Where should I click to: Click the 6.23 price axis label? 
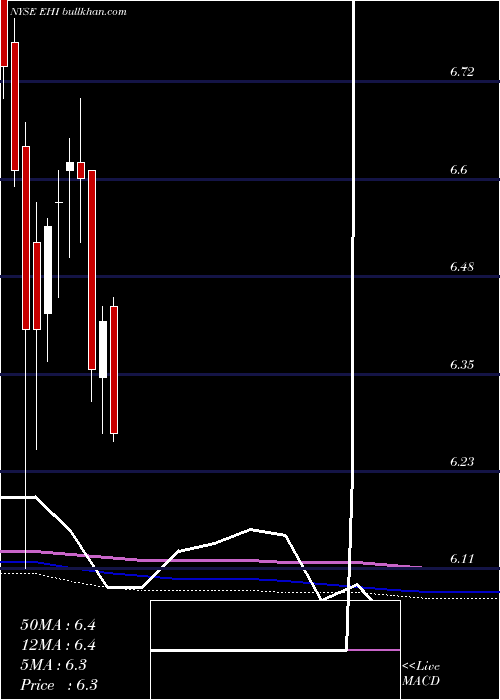[462, 461]
